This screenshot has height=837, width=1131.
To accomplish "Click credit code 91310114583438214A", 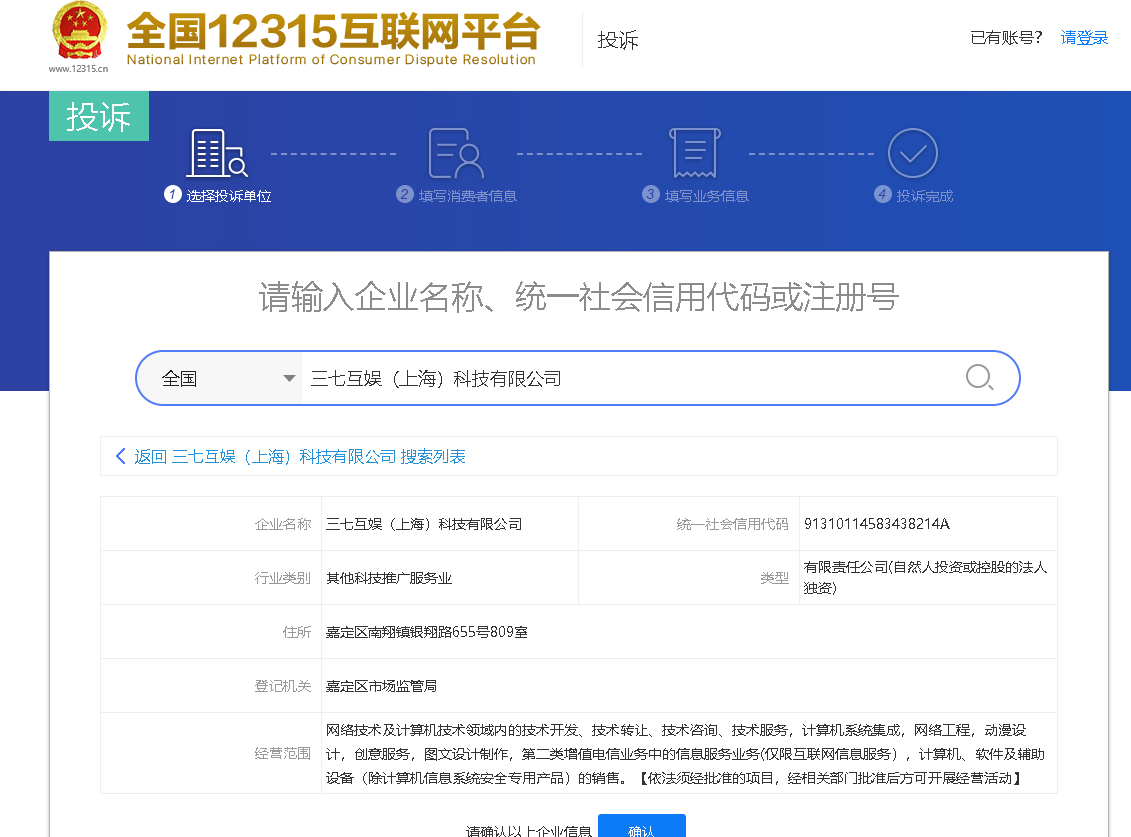I will (876, 524).
